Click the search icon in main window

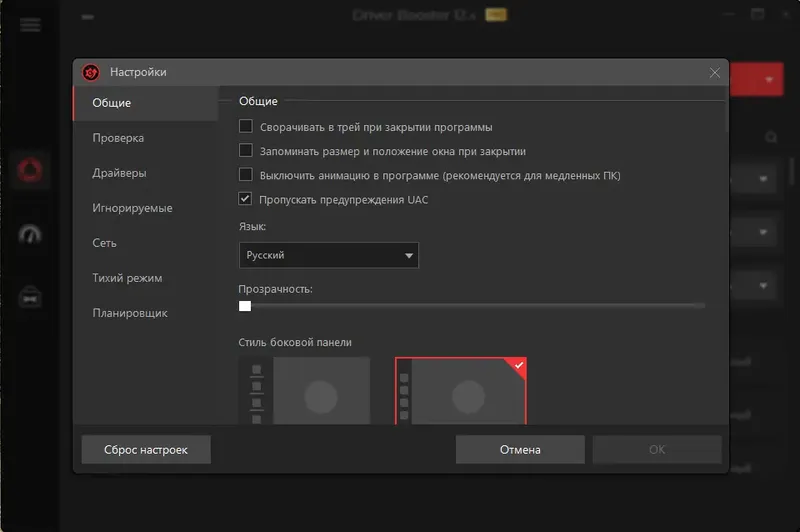pyautogui.click(x=771, y=137)
